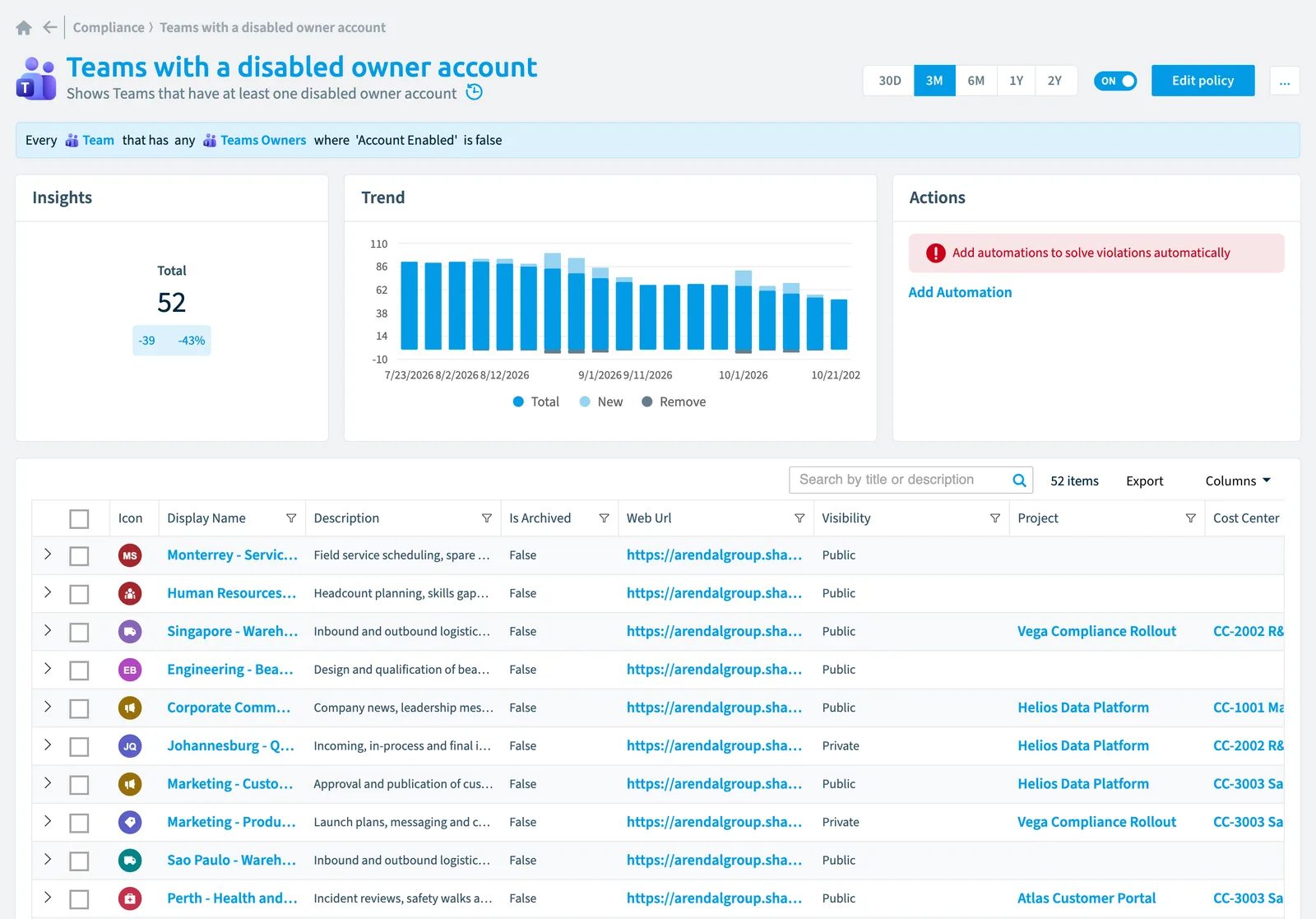Go to the home page icon
Screen dimensions: 1316x919
tap(24, 28)
